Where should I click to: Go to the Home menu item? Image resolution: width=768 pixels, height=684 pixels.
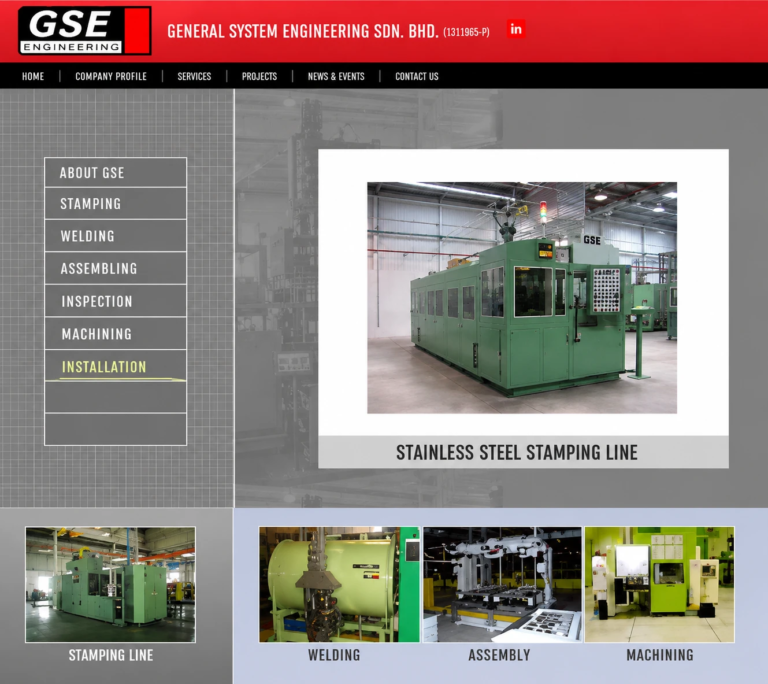coord(33,76)
